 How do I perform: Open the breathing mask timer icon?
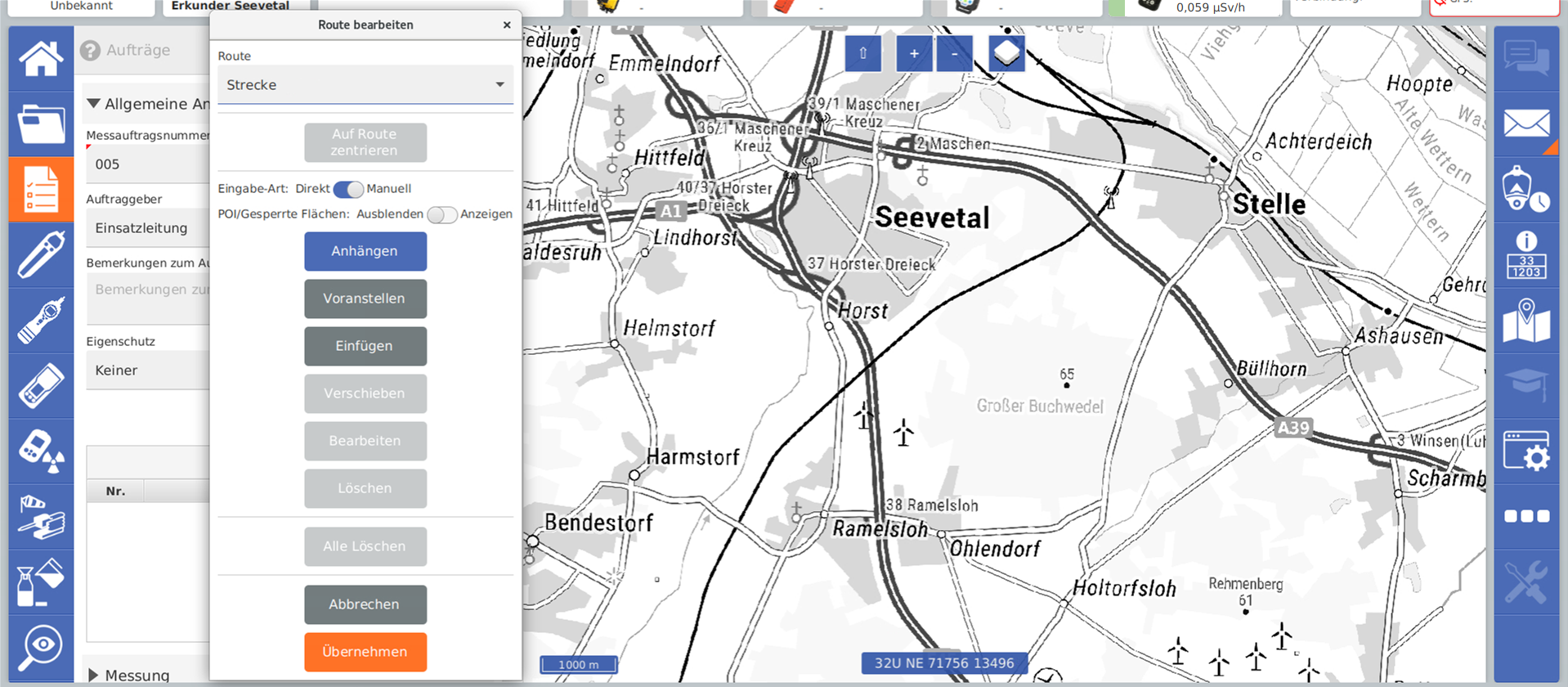pyautogui.click(x=1526, y=189)
